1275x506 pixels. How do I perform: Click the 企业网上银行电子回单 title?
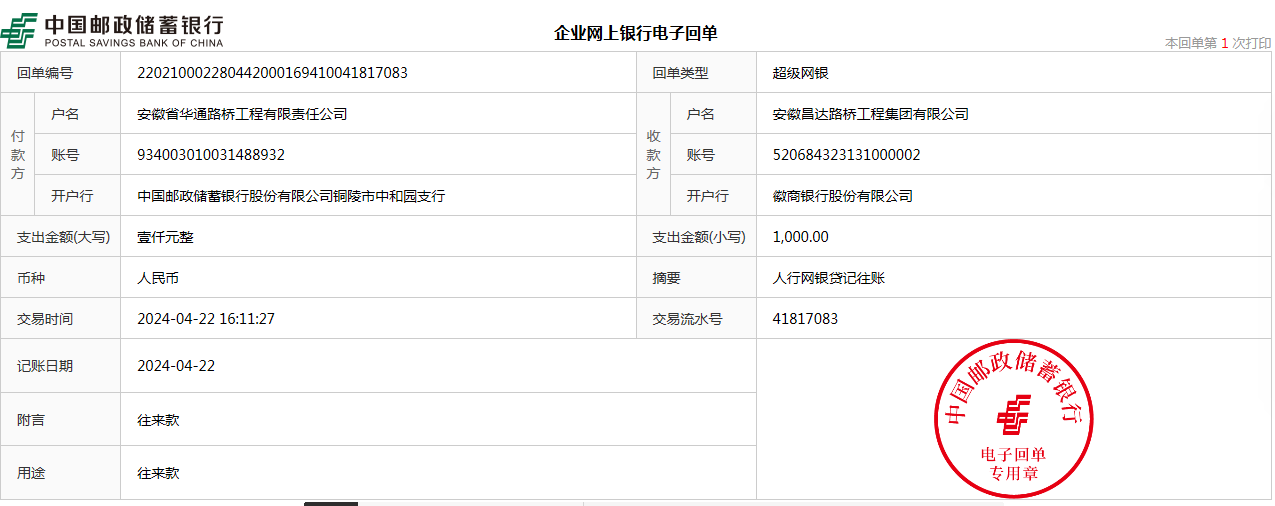coord(636,33)
